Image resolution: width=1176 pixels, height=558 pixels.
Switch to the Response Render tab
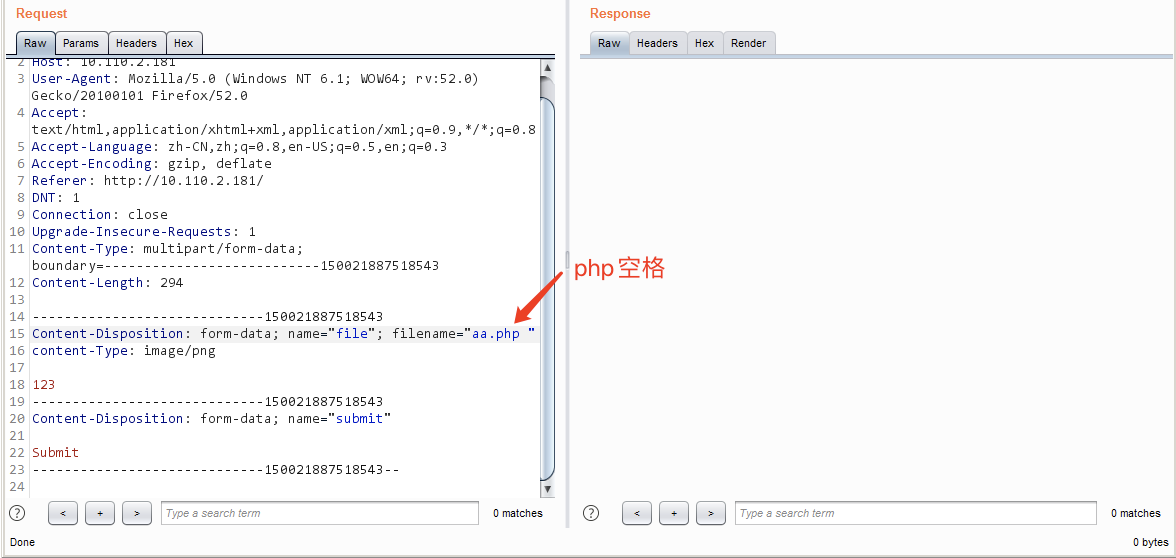coord(748,44)
